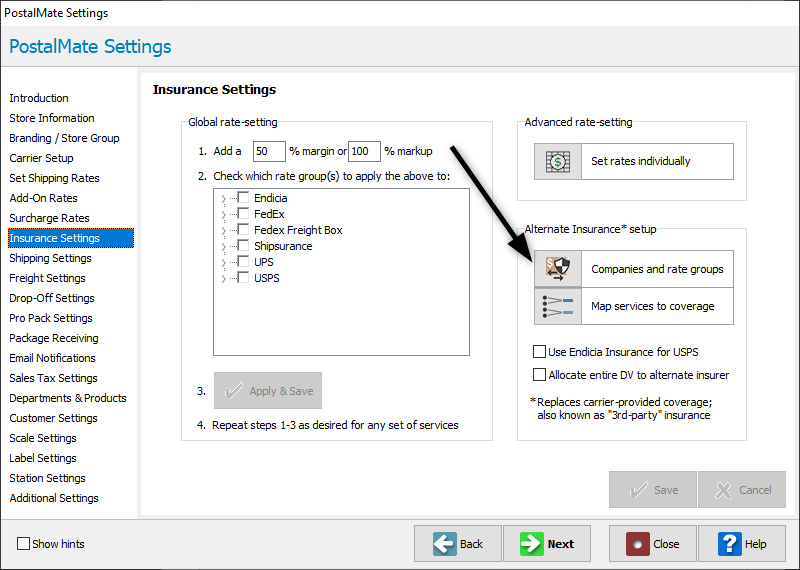Select Add-On Rates in the sidebar

click(43, 198)
